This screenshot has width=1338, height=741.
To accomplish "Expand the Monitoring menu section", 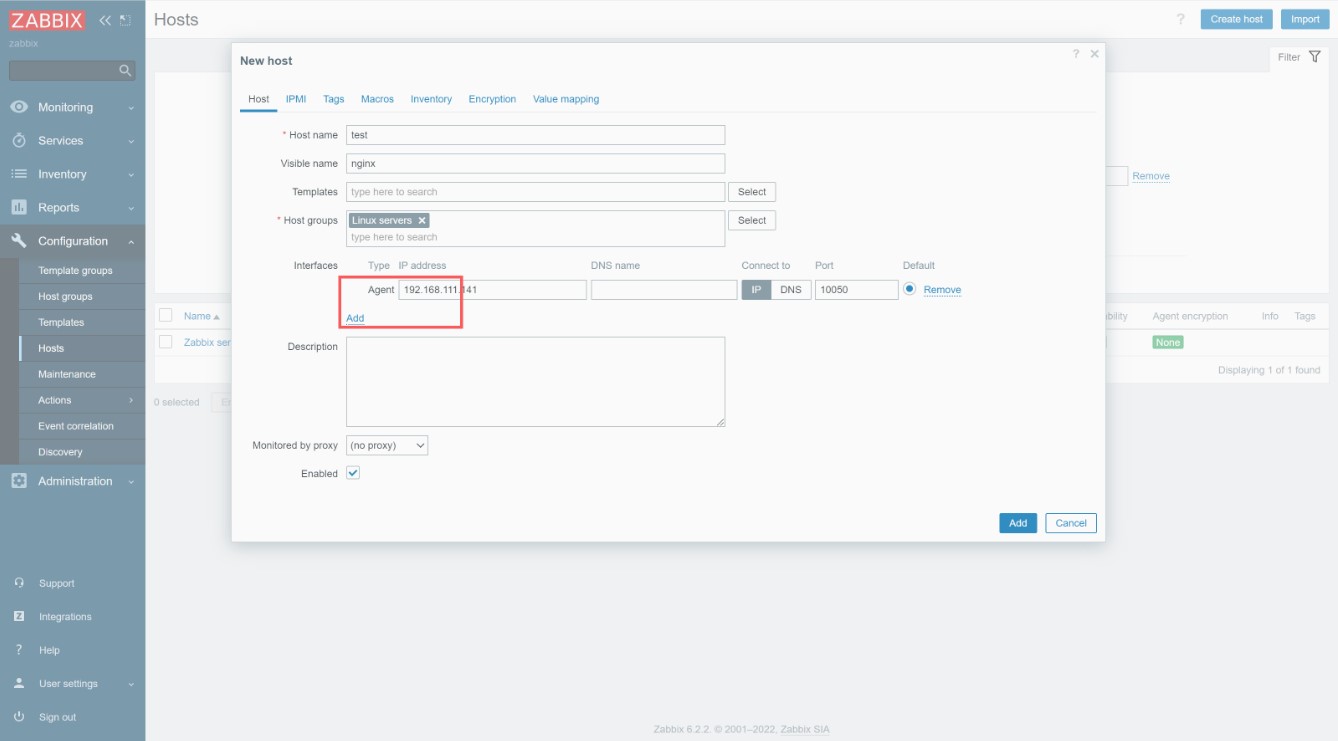I will tap(131, 108).
